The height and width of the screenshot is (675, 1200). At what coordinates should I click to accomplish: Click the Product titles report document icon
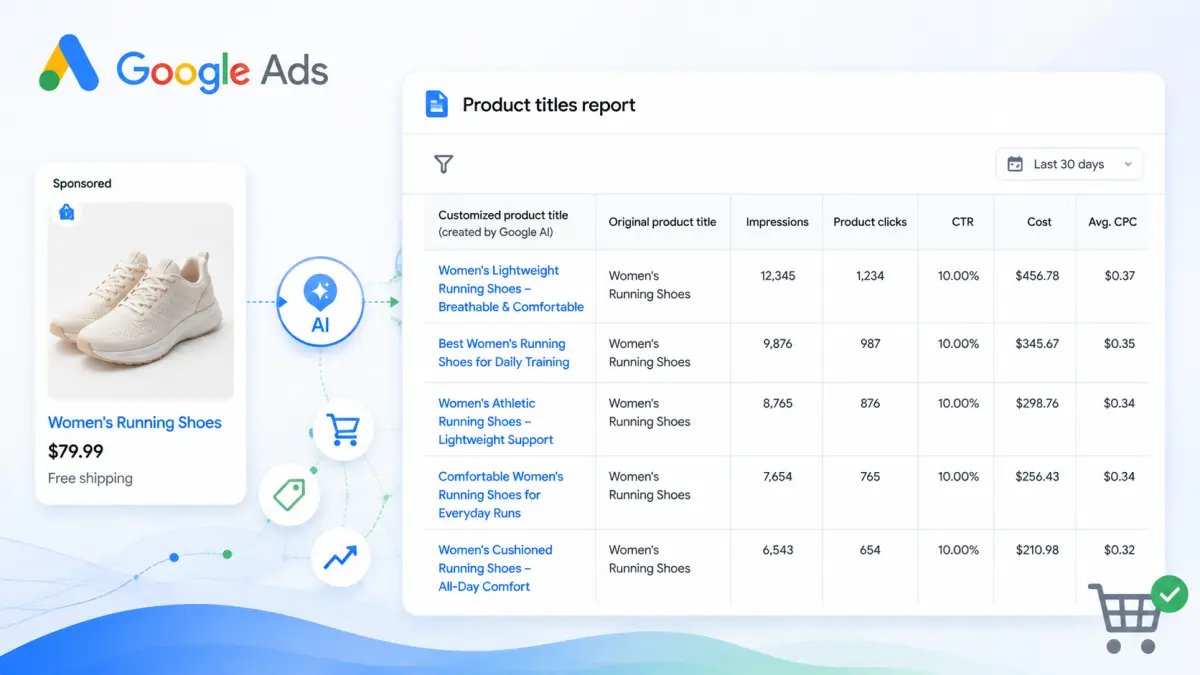click(436, 104)
